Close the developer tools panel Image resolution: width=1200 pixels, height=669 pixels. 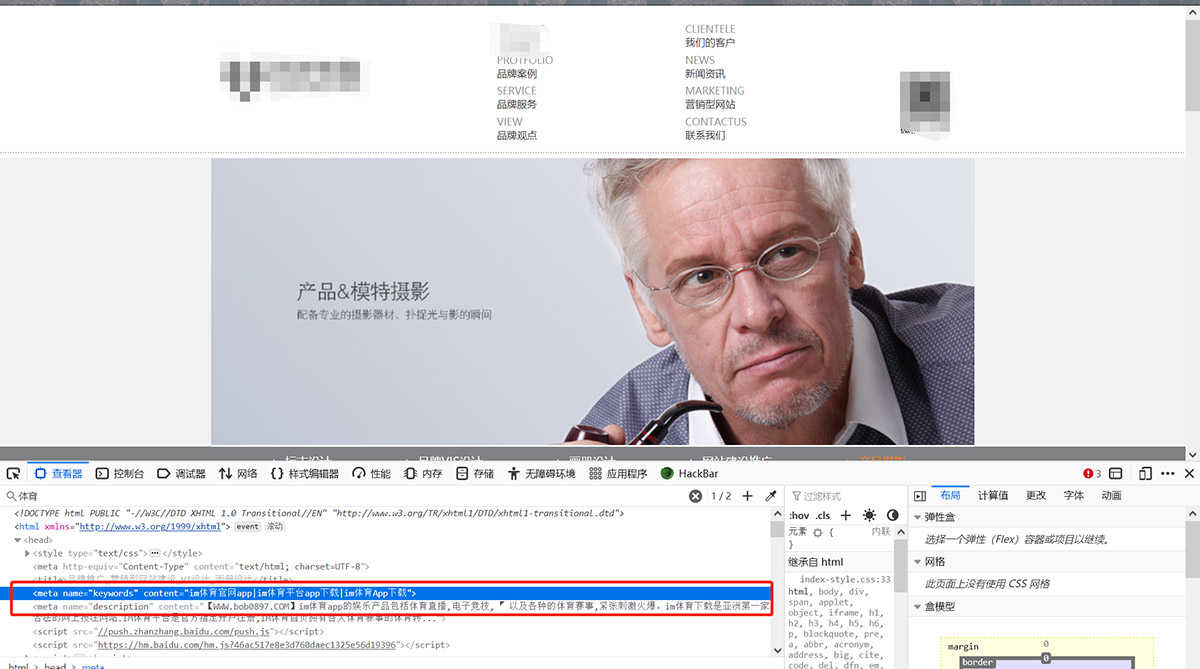click(x=1189, y=473)
